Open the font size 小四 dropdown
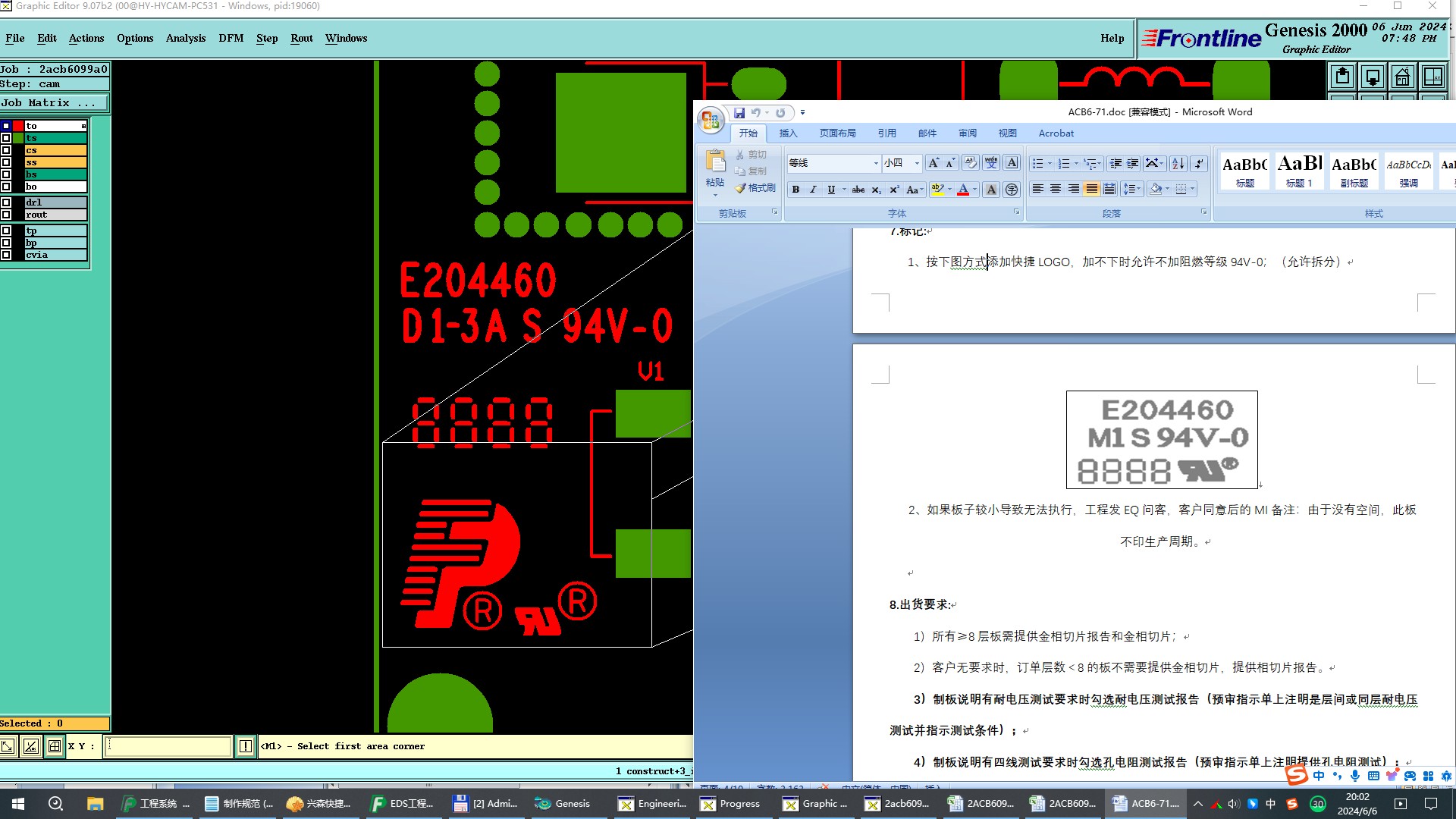The width and height of the screenshot is (1456, 819). [x=917, y=163]
